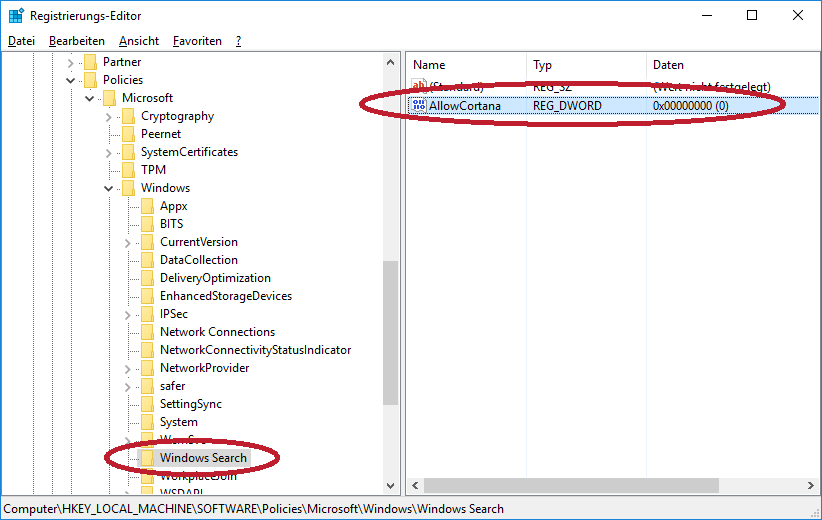822x520 pixels.
Task: Click the Network Connections folder icon
Action: (x=147, y=332)
